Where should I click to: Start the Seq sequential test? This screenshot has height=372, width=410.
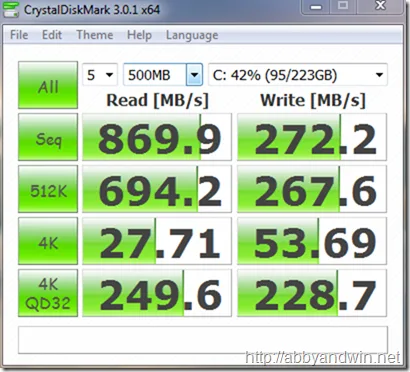[x=48, y=137]
